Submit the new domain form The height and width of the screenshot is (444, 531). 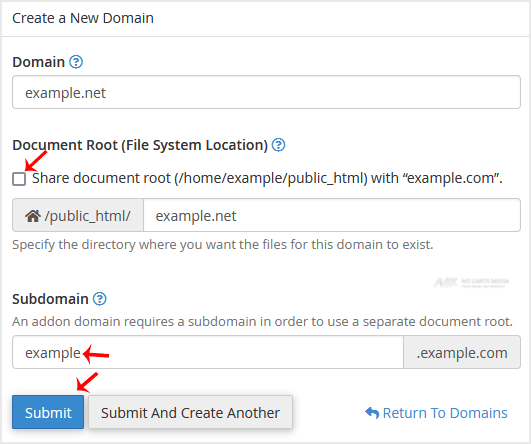(48, 412)
